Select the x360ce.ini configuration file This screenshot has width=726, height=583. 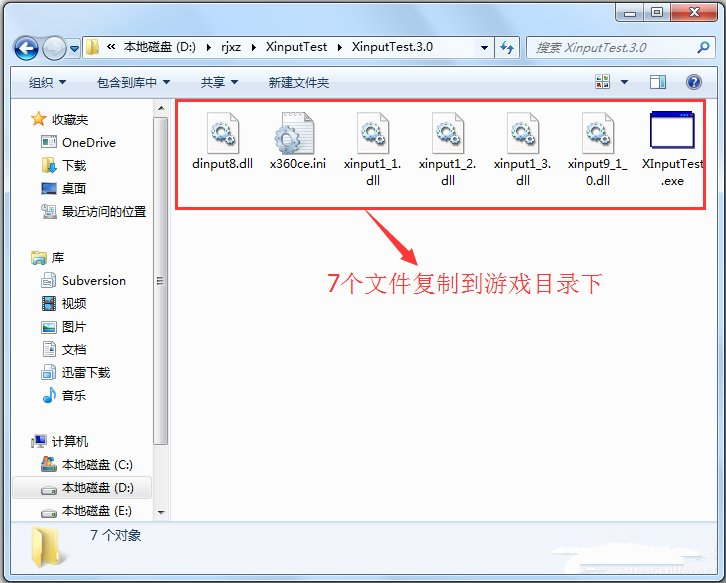[297, 133]
